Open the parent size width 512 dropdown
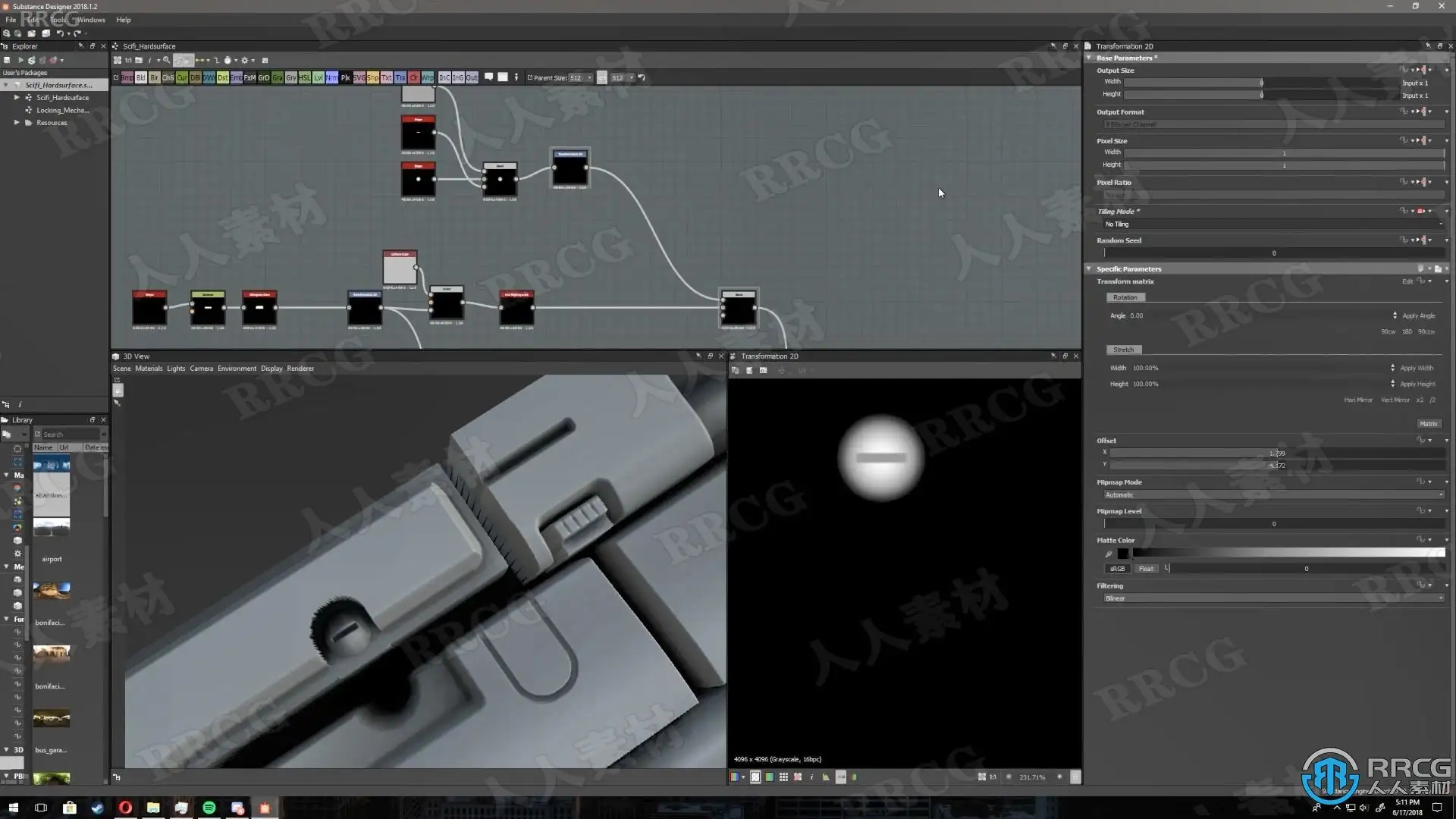 pyautogui.click(x=580, y=77)
